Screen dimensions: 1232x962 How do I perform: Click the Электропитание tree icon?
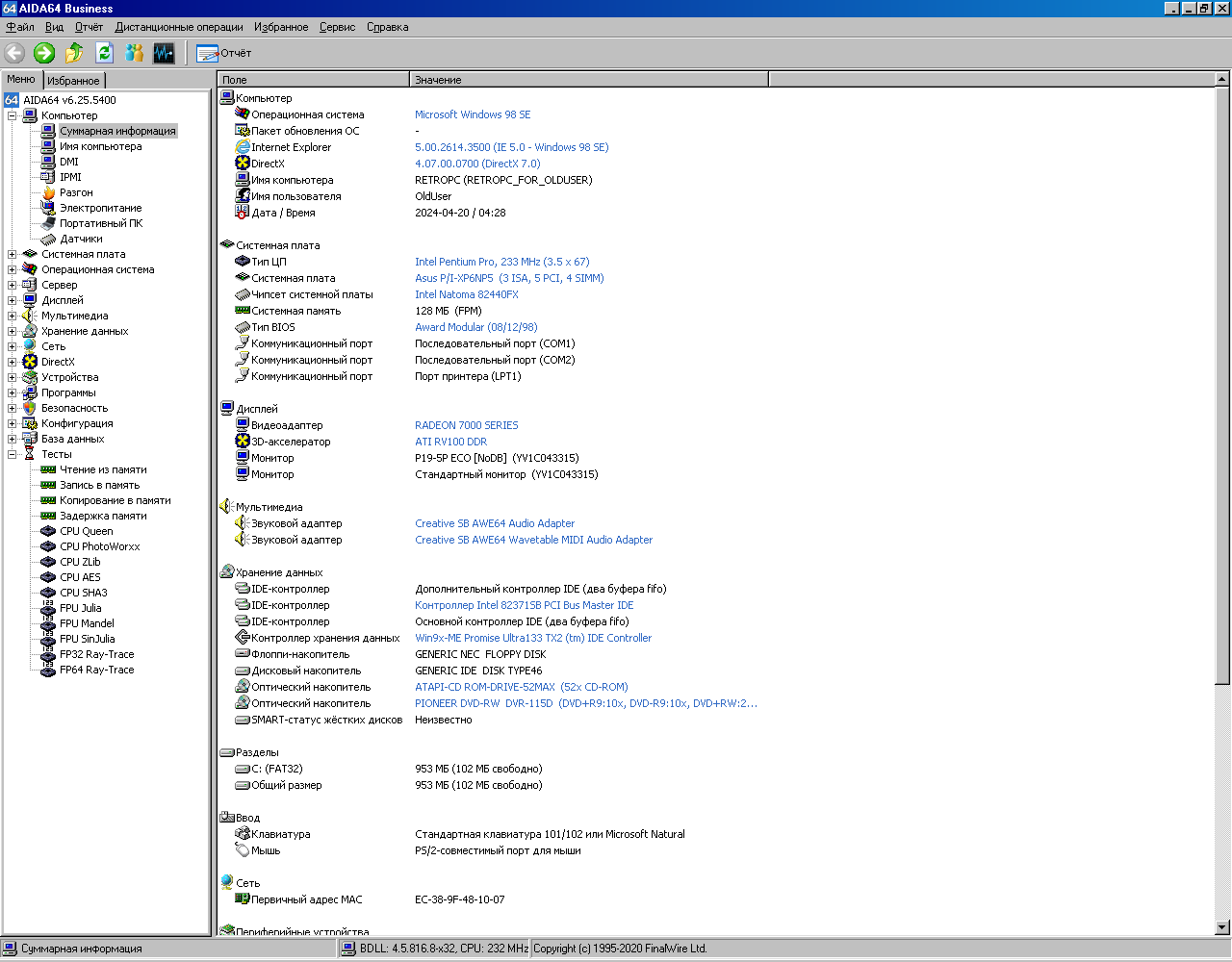coord(48,208)
